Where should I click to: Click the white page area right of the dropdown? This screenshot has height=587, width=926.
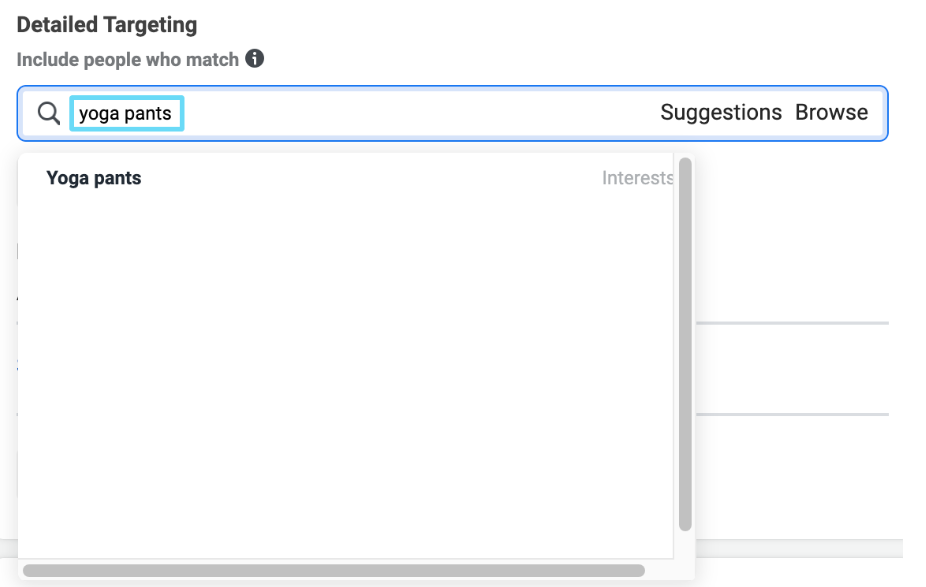tap(793, 236)
